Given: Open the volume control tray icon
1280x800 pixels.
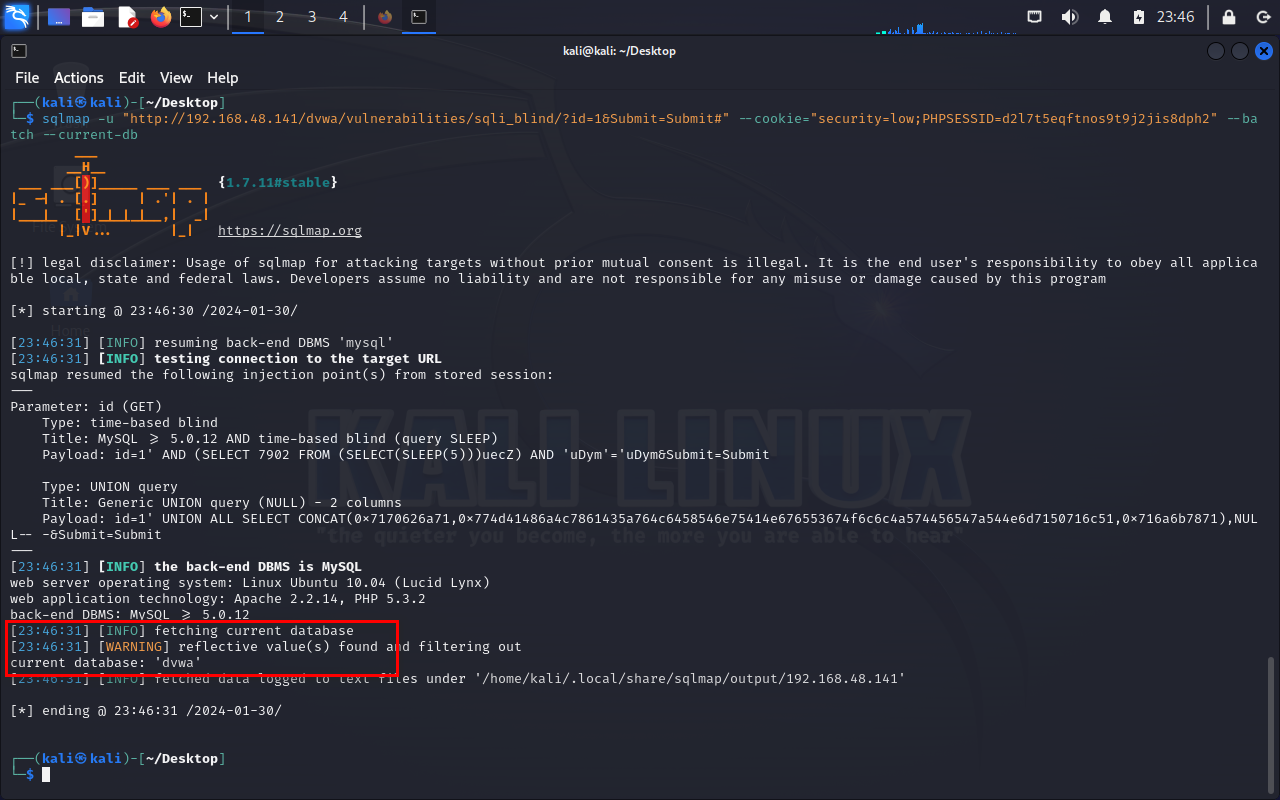Looking at the screenshot, I should coord(1069,17).
